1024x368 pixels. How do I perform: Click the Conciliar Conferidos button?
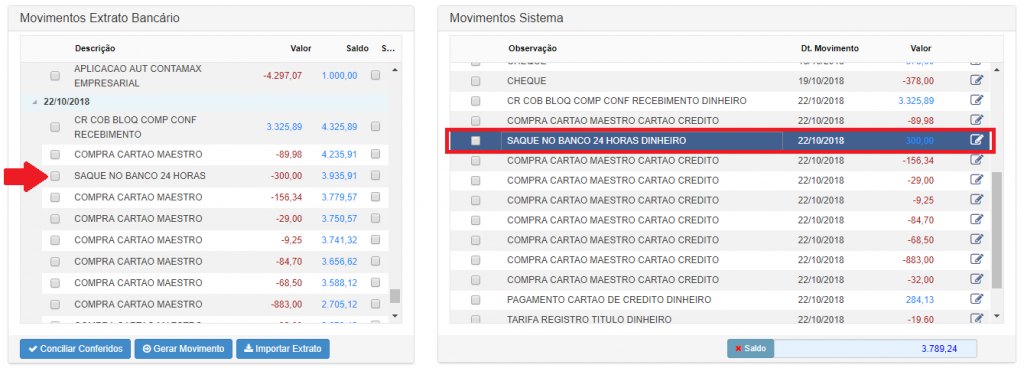tap(75, 349)
